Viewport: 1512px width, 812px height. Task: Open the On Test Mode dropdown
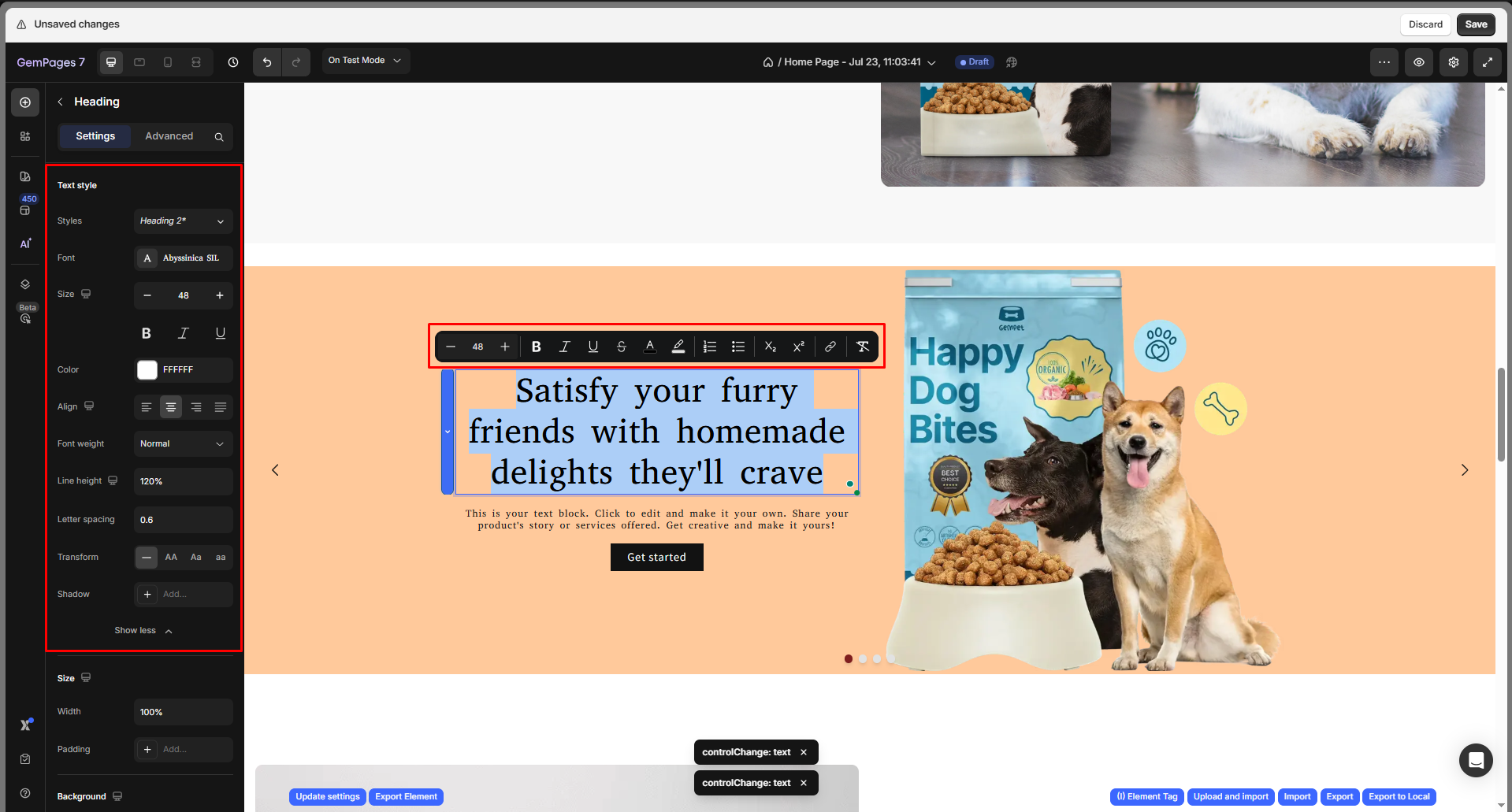[365, 61]
